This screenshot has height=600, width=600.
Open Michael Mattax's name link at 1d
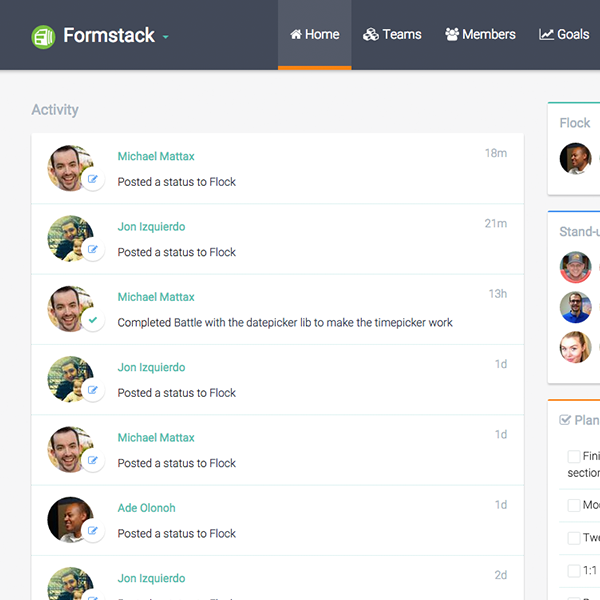(x=156, y=437)
